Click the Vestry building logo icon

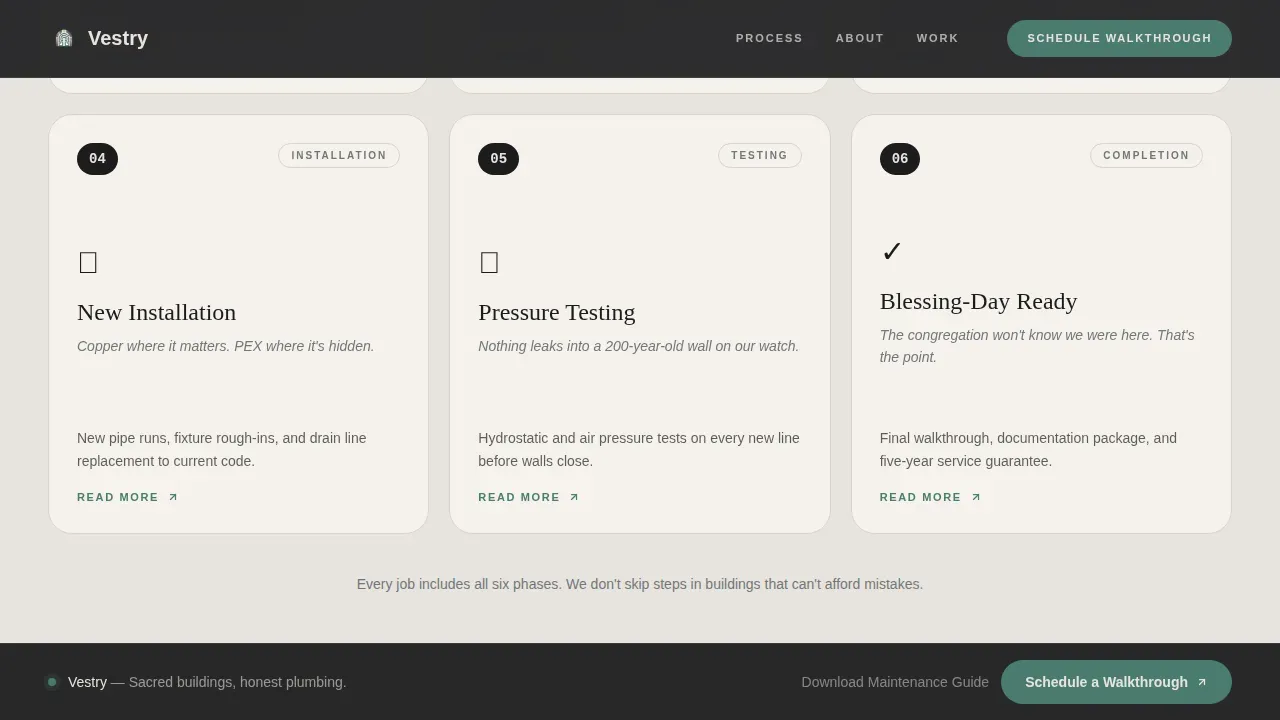(x=64, y=38)
